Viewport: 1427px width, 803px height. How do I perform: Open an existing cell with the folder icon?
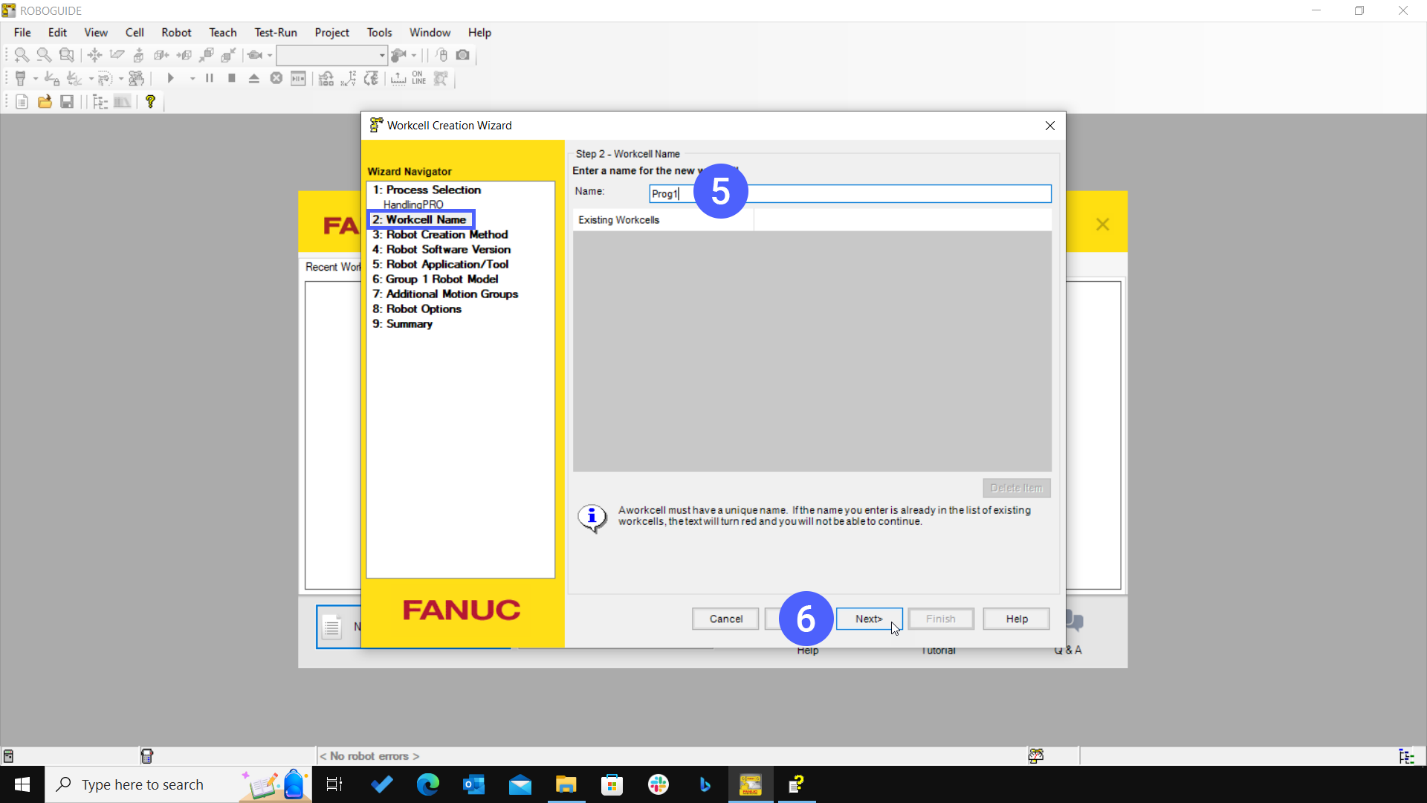pos(44,101)
